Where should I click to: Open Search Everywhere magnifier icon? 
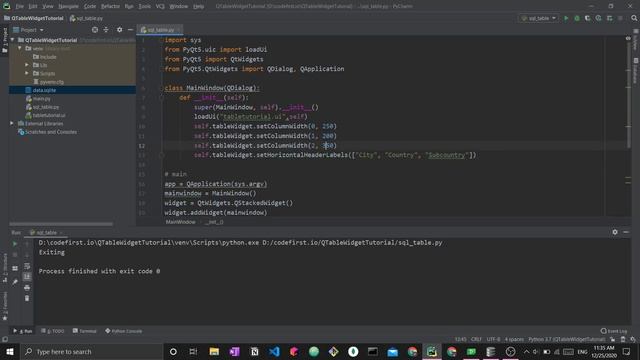tap(634, 18)
